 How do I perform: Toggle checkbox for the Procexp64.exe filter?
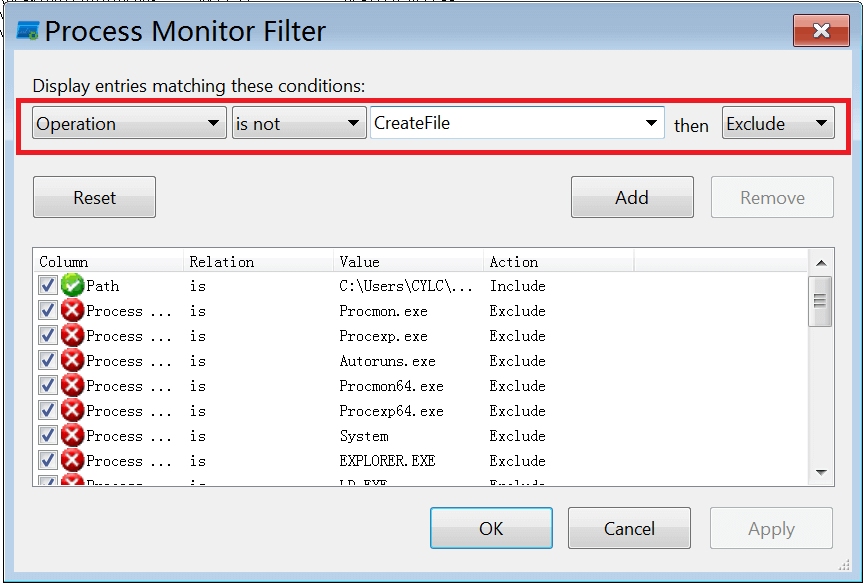(x=48, y=411)
